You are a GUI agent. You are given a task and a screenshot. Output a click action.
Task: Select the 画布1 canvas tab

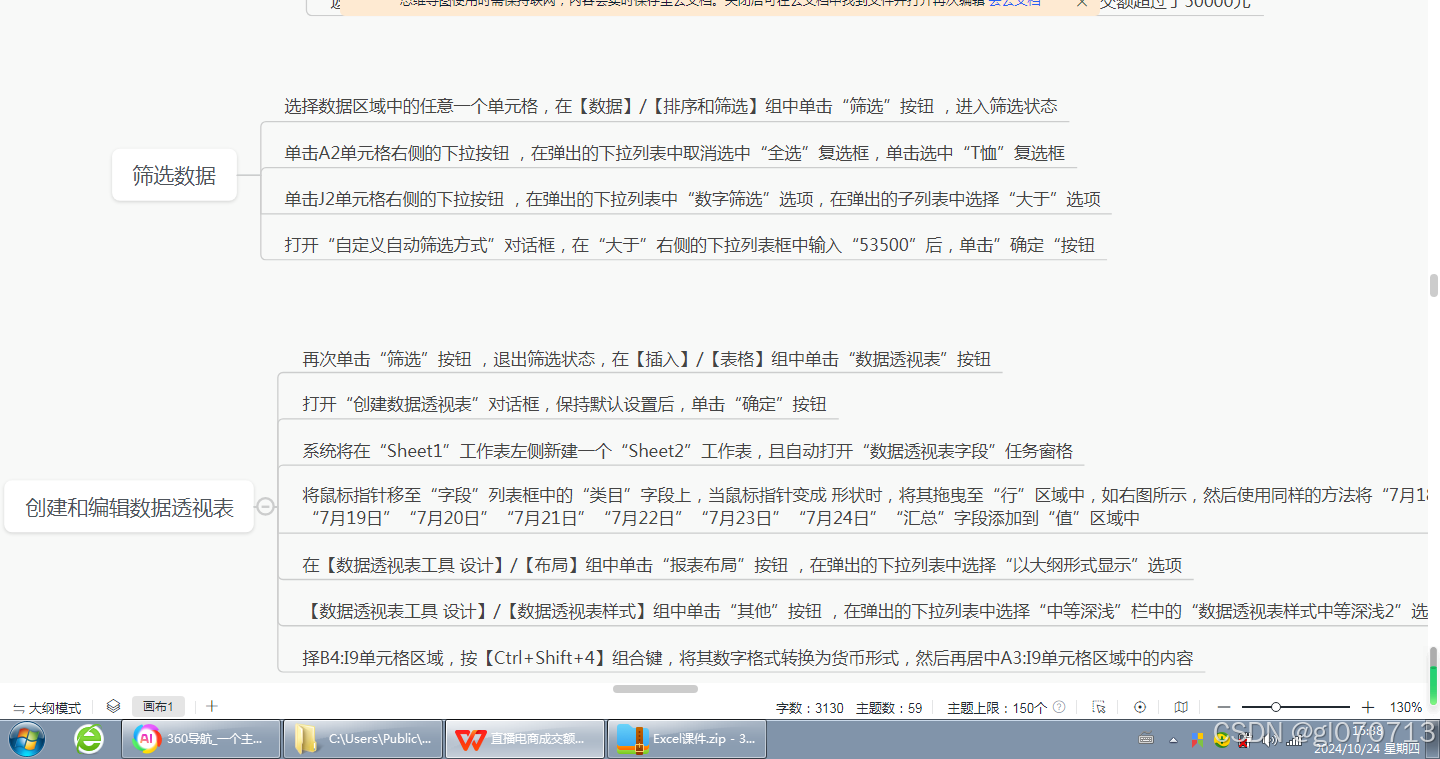point(158,707)
